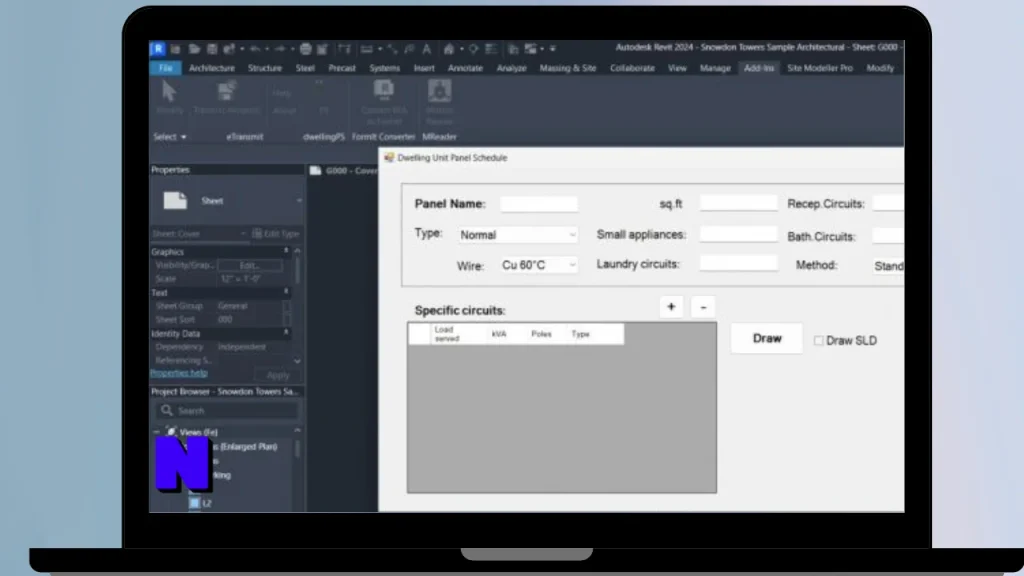Click the Transmit a Model icon
Image resolution: width=1024 pixels, height=576 pixels.
click(227, 91)
